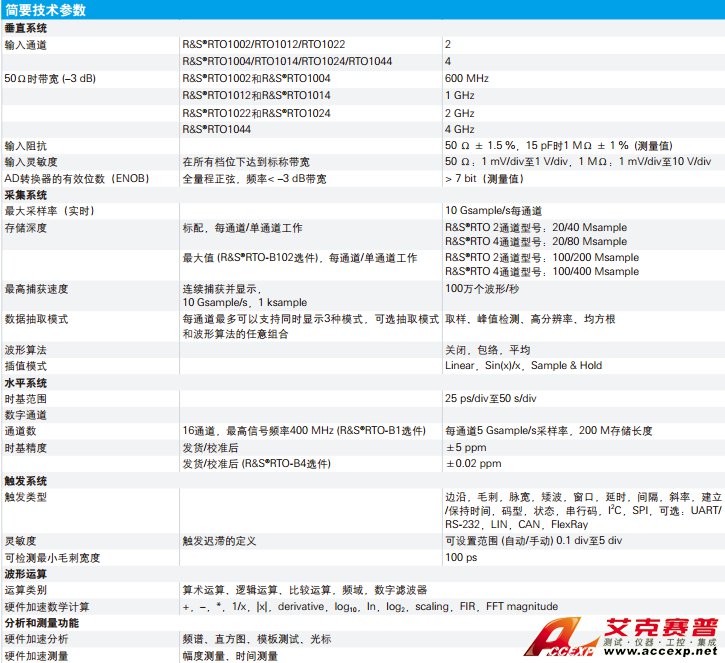Select the 100万个波形/秒 capture speed value
The image size is (725, 663).
484,288
